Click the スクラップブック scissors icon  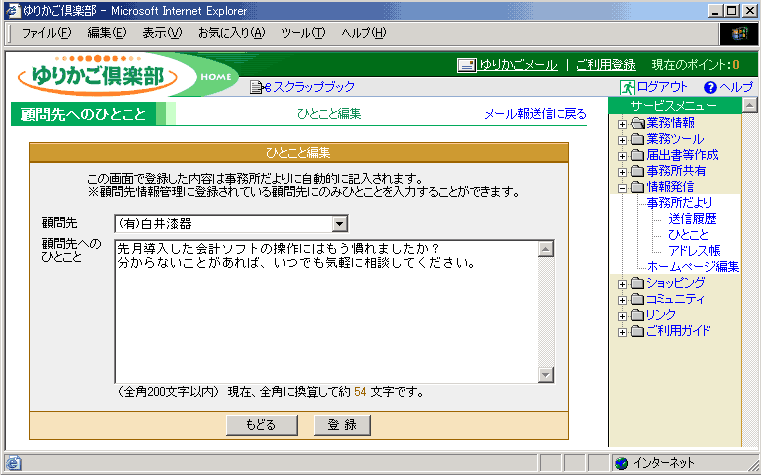261,87
